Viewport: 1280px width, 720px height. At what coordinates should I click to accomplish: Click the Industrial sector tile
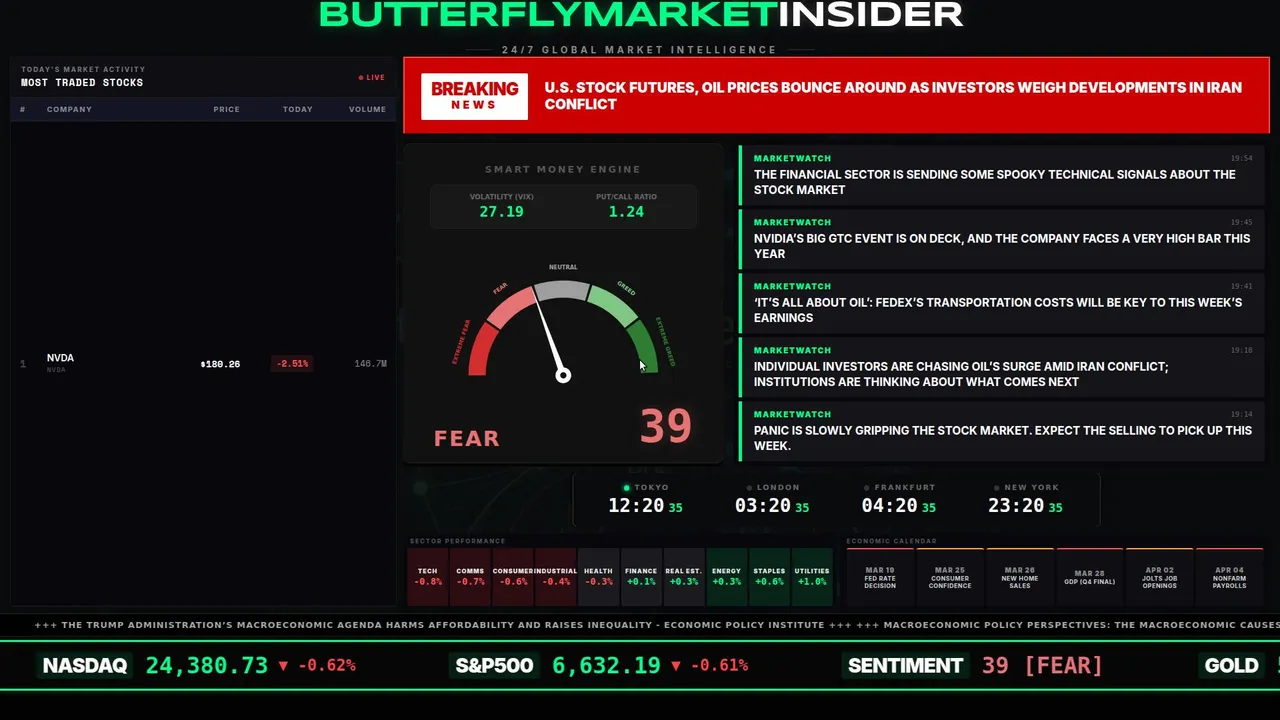point(556,577)
